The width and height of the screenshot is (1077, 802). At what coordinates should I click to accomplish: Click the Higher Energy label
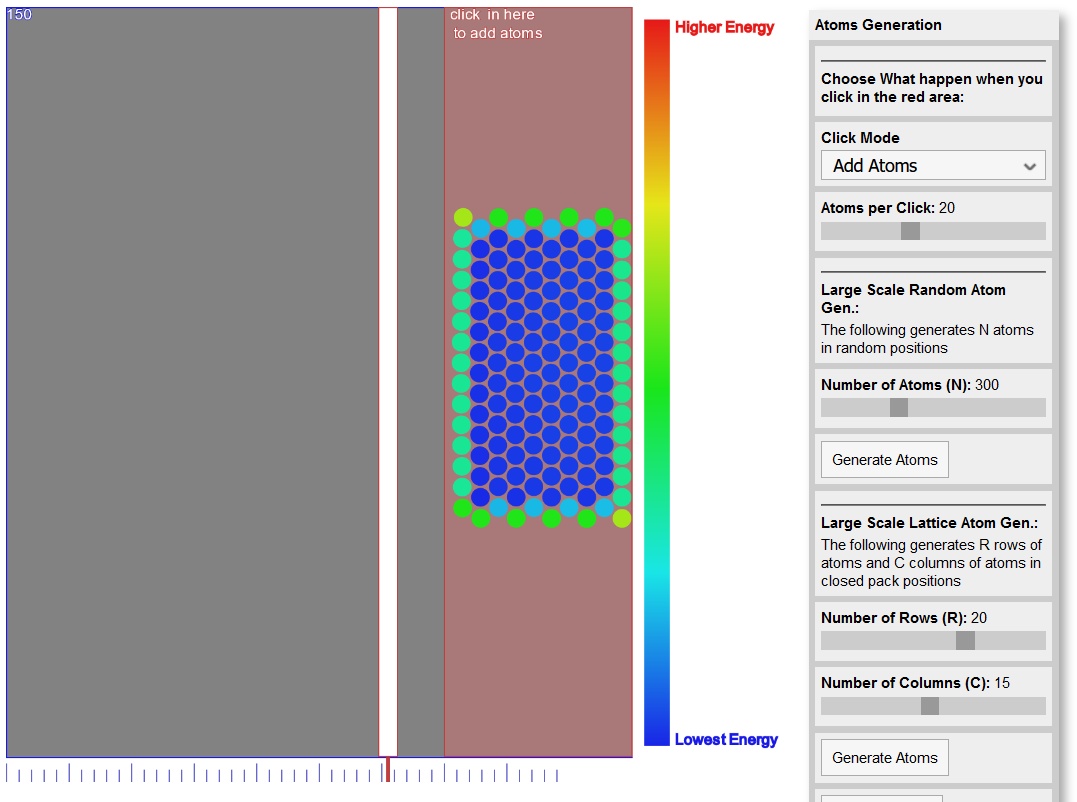(x=724, y=28)
